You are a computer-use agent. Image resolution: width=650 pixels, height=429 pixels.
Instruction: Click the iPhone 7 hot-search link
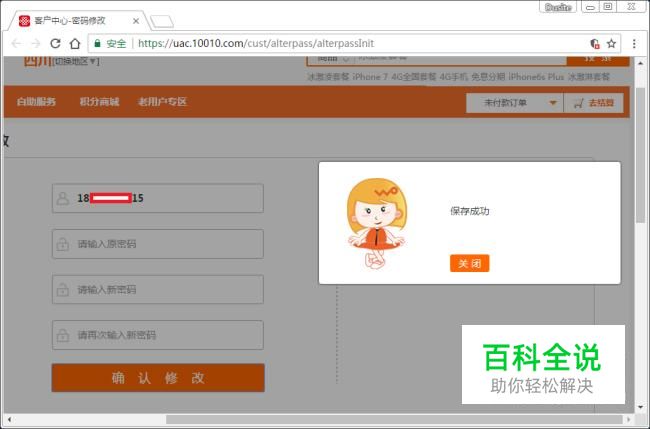tap(370, 77)
